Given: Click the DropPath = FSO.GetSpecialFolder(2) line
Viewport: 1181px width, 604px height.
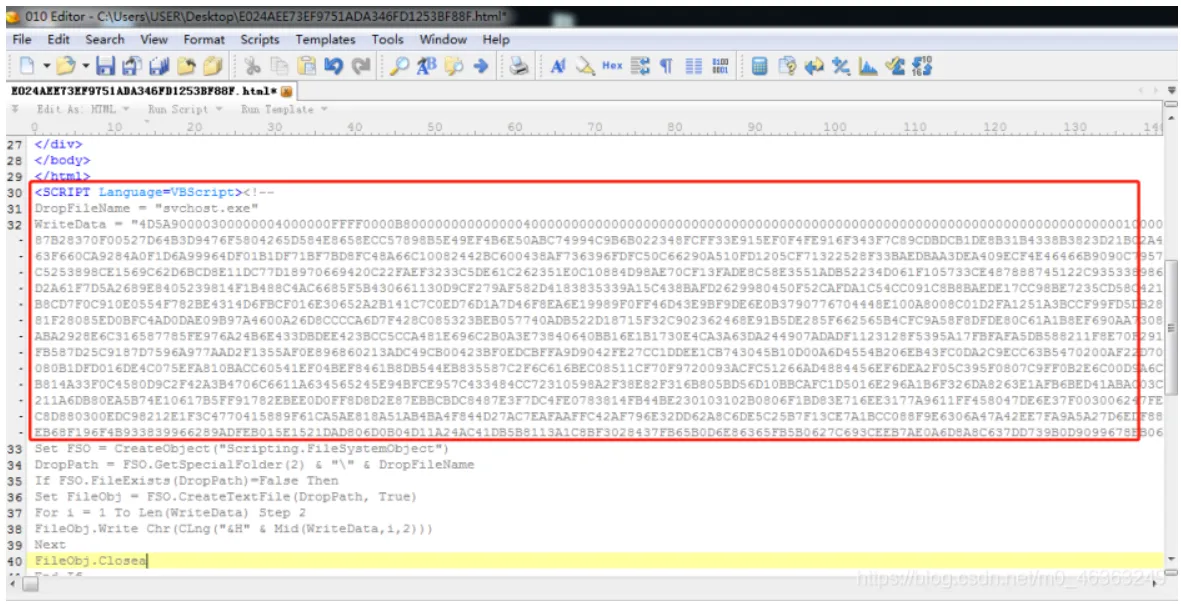Looking at the screenshot, I should click(255, 464).
